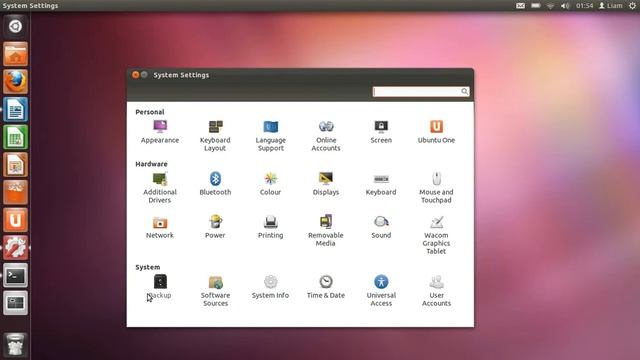
Task: Open the messaging mail indicator
Action: point(520,6)
